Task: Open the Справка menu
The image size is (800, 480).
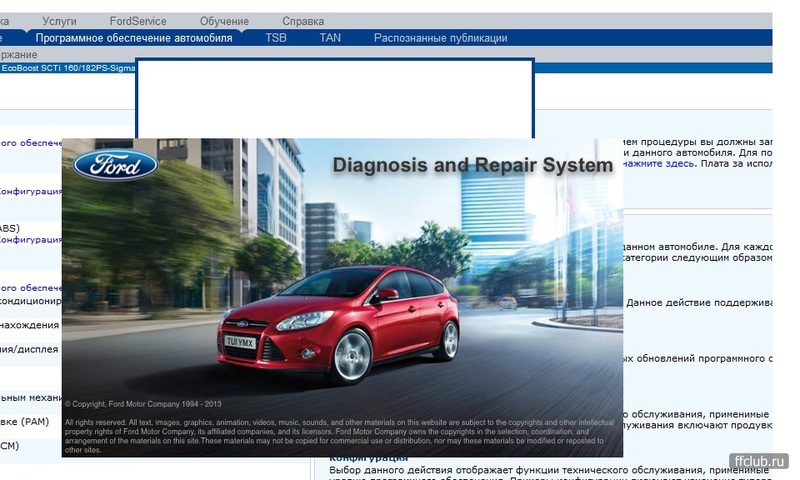Action: [303, 21]
